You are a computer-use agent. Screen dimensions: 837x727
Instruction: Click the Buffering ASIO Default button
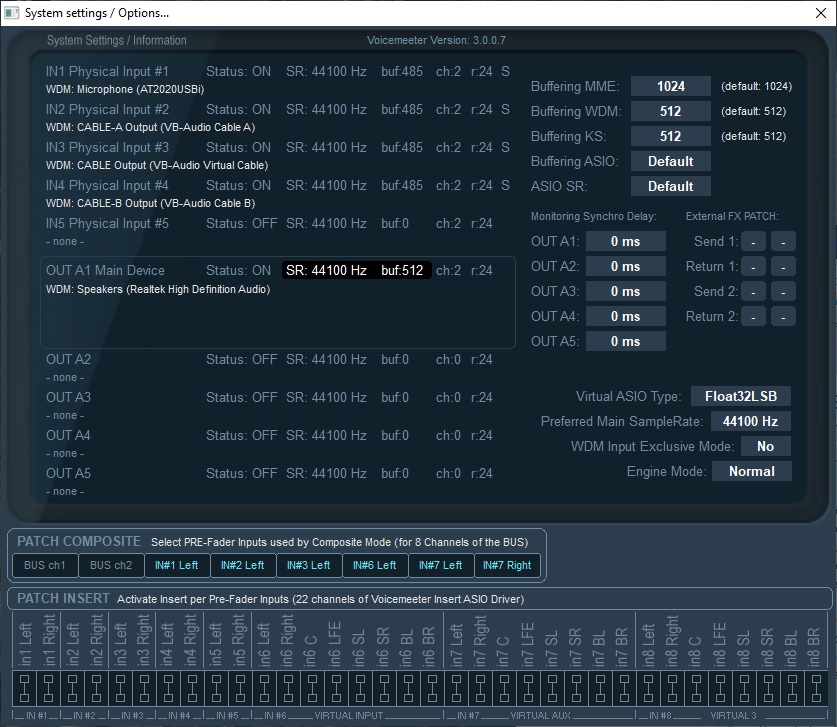point(670,161)
